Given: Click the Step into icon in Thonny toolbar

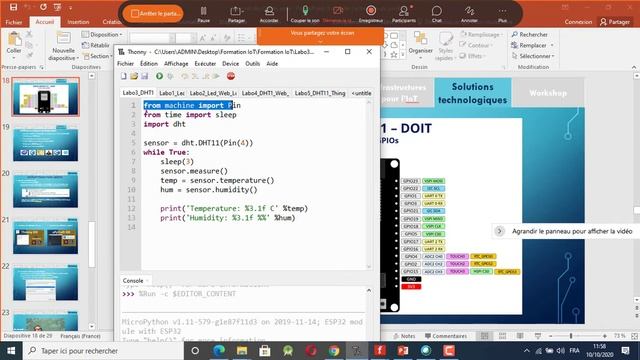Looking at the screenshot, I should (195, 76).
